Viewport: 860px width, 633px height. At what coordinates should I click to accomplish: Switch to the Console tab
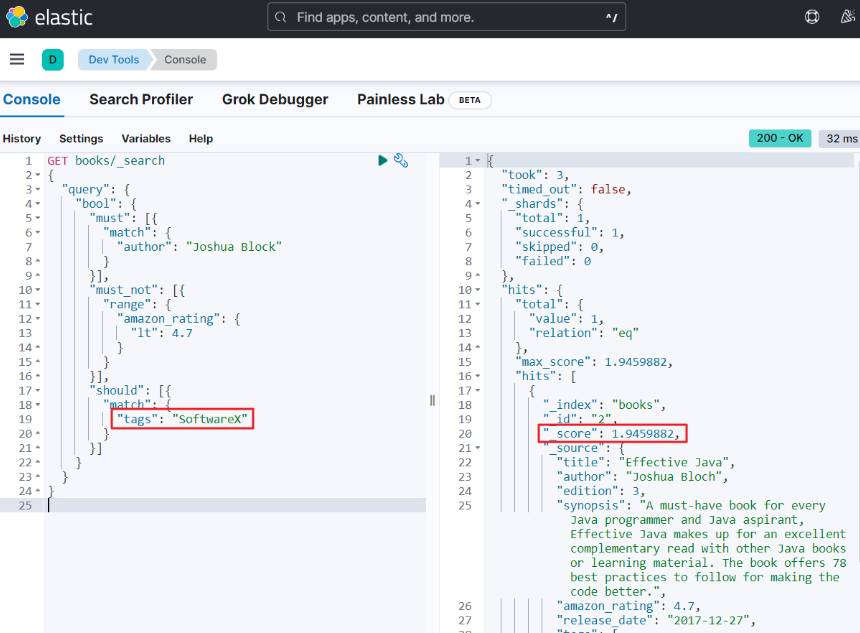[32, 99]
